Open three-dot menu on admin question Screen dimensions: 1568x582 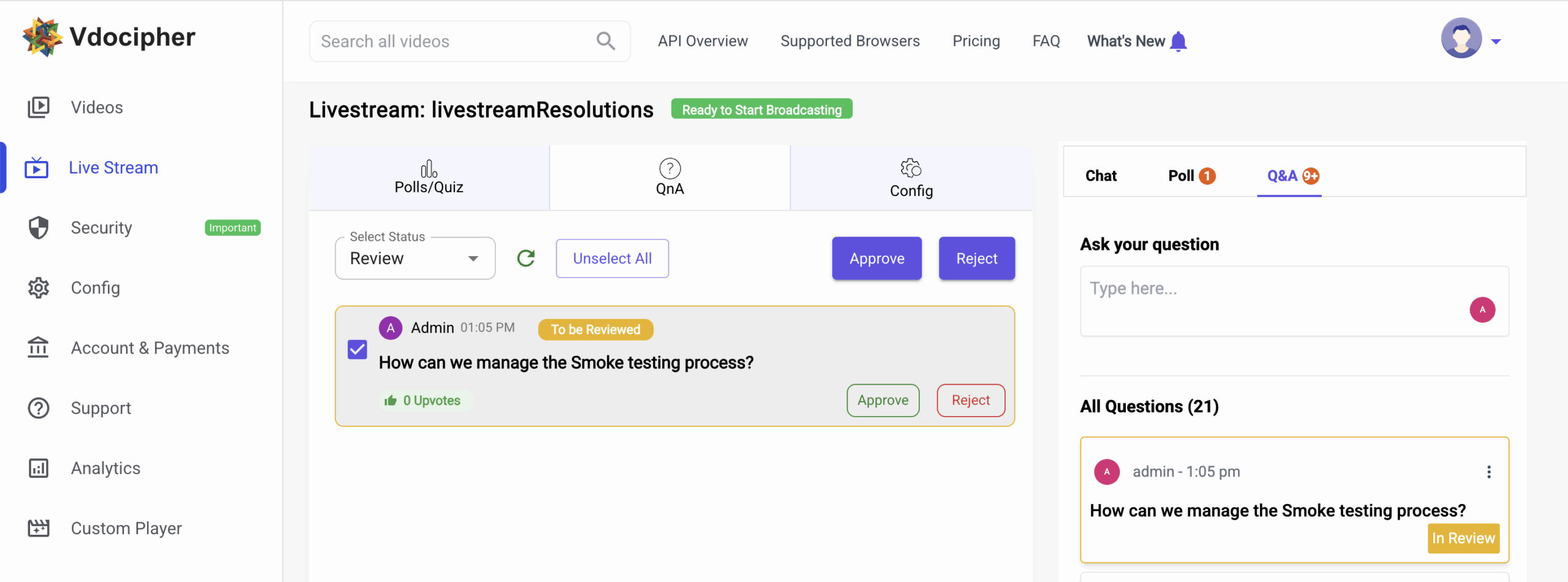coord(1488,472)
